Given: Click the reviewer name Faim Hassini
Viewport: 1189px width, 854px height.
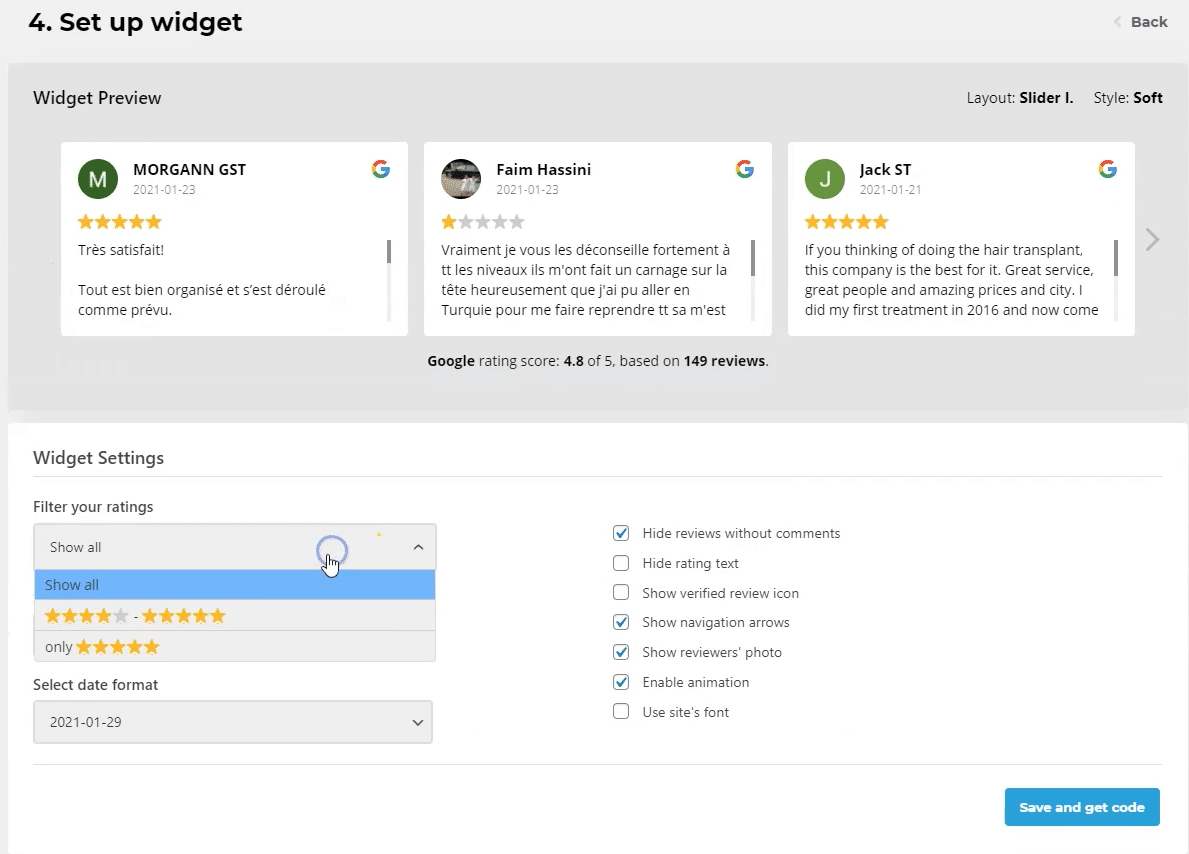Looking at the screenshot, I should [544, 169].
